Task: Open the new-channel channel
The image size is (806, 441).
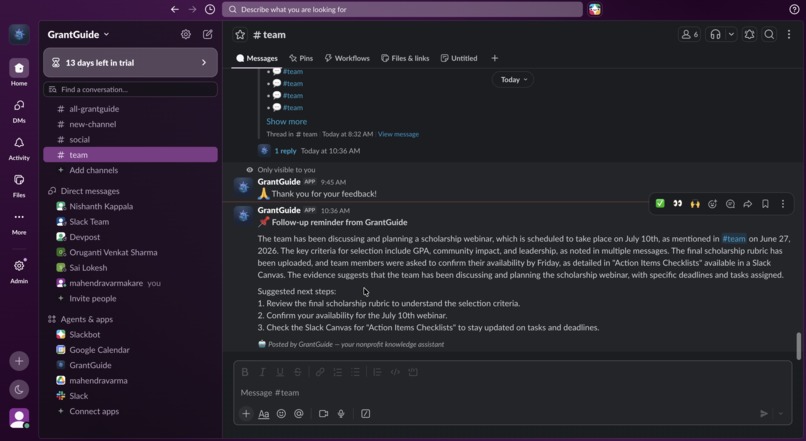Action: 131,124
